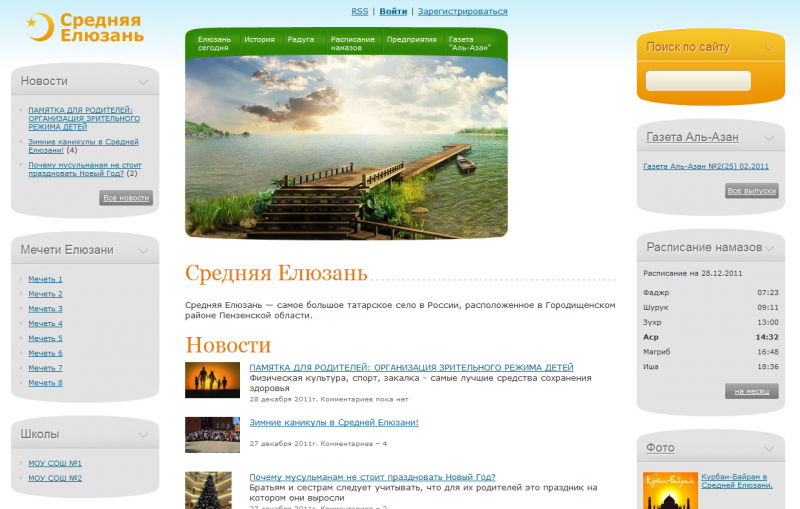Open Курбан-Байрам в Средней Елюзани photo link
This screenshot has width=800, height=509.
point(737,481)
